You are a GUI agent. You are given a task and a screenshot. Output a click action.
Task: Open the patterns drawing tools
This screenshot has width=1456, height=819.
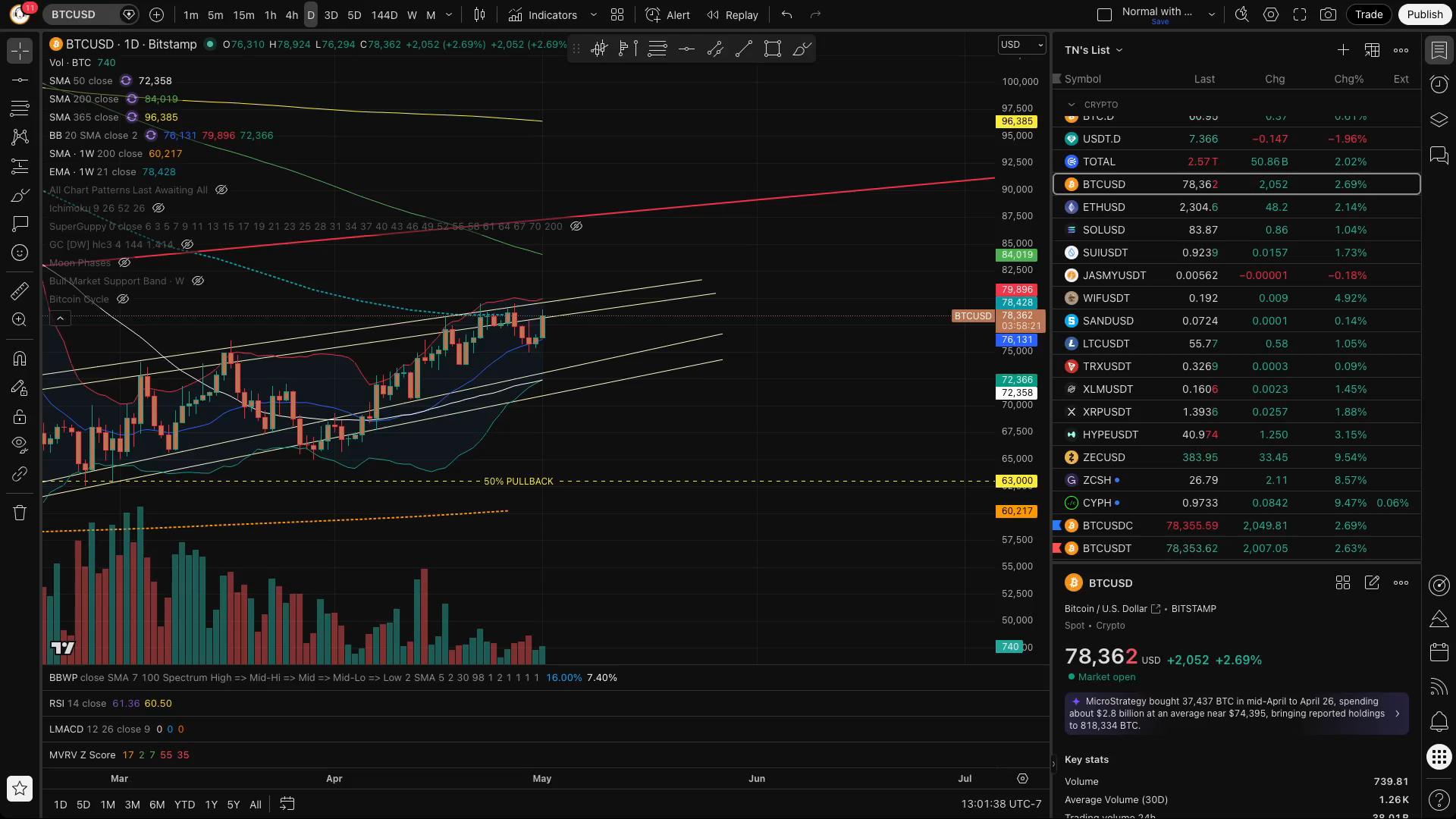pos(20,137)
